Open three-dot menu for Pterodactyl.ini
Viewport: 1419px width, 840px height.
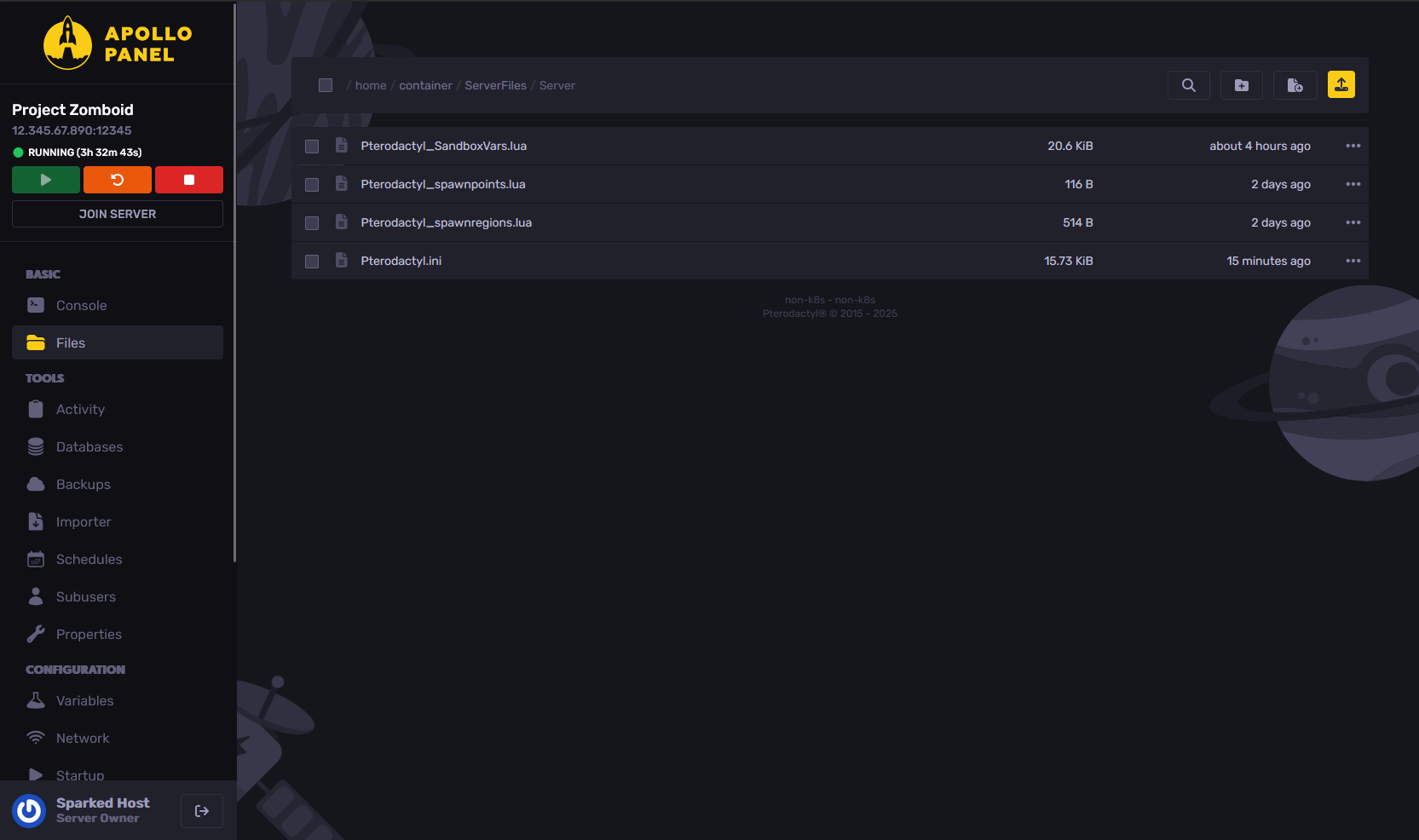pyautogui.click(x=1353, y=261)
